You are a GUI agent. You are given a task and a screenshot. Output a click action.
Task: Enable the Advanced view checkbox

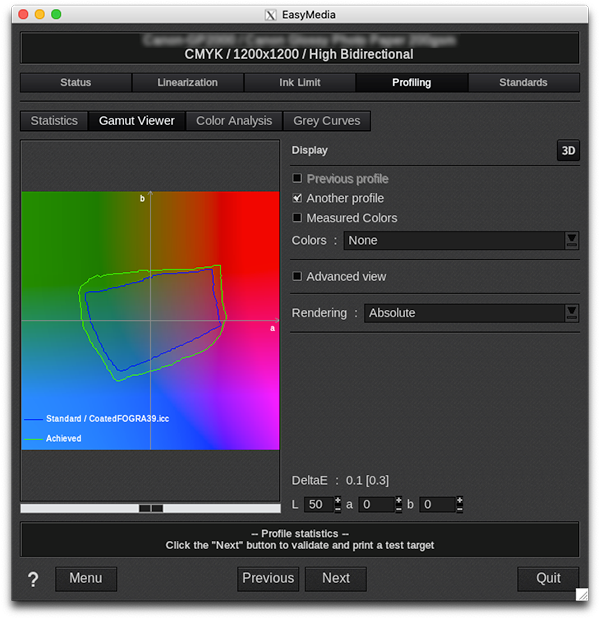coord(297,276)
